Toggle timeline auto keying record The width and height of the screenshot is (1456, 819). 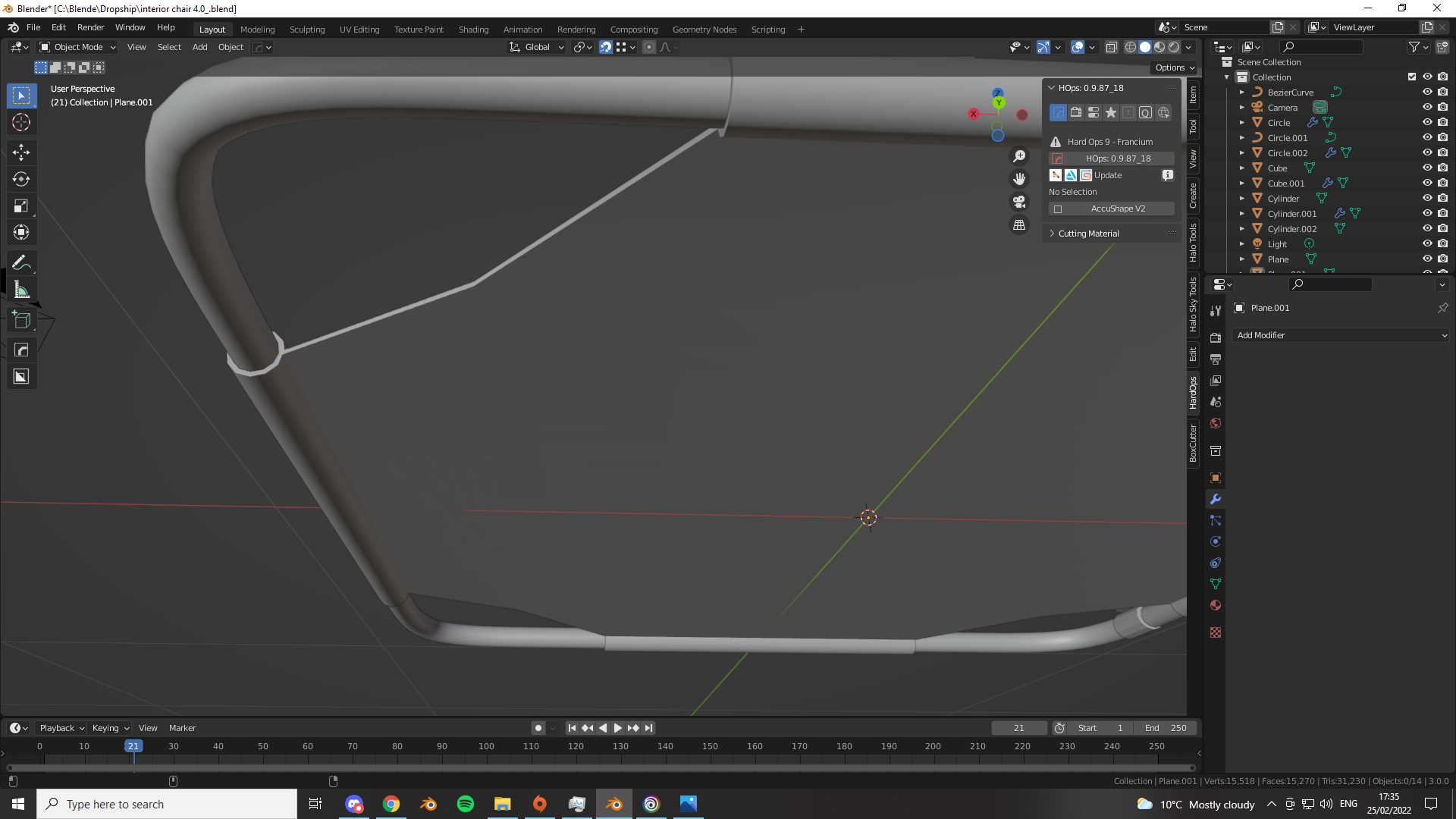click(x=538, y=728)
